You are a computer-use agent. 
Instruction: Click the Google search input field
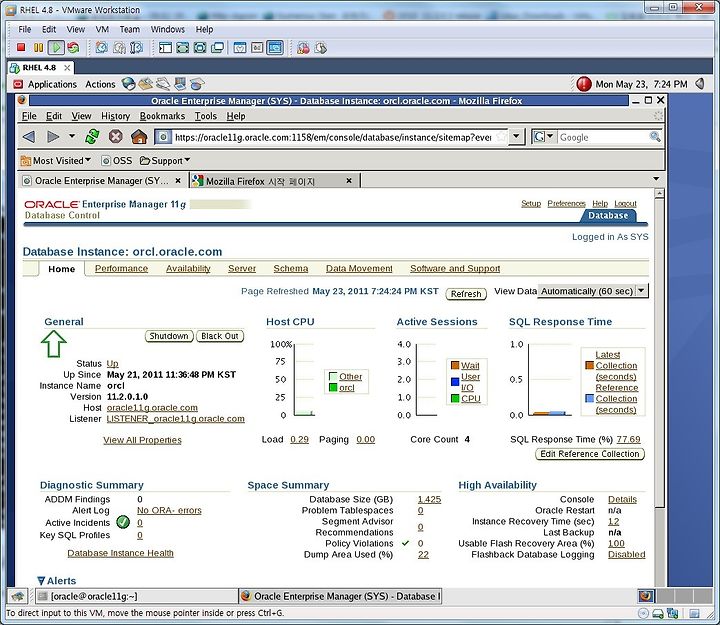click(x=602, y=137)
